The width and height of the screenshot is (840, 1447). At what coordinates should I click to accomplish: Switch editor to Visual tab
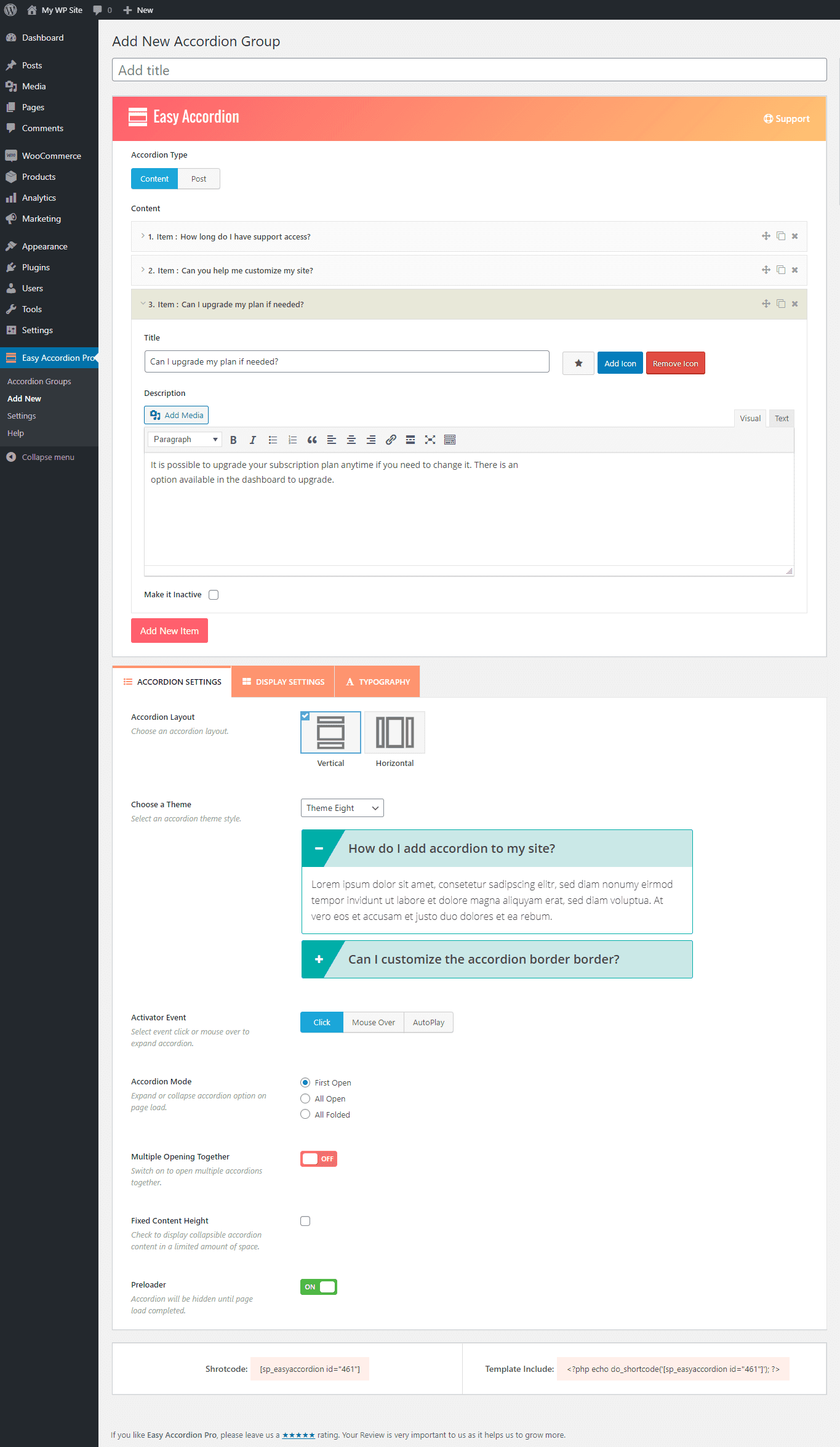point(750,418)
